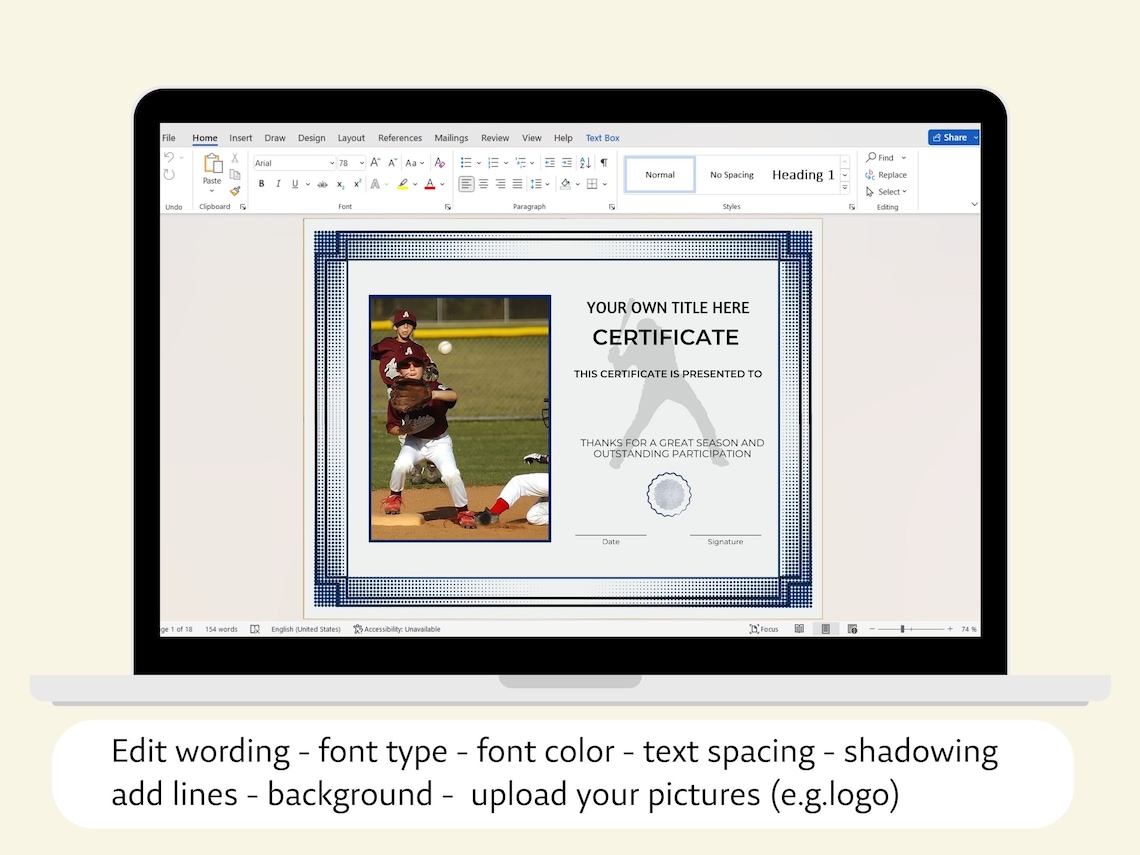The height and width of the screenshot is (855, 1140).
Task: Click the Share button
Action: pos(953,137)
